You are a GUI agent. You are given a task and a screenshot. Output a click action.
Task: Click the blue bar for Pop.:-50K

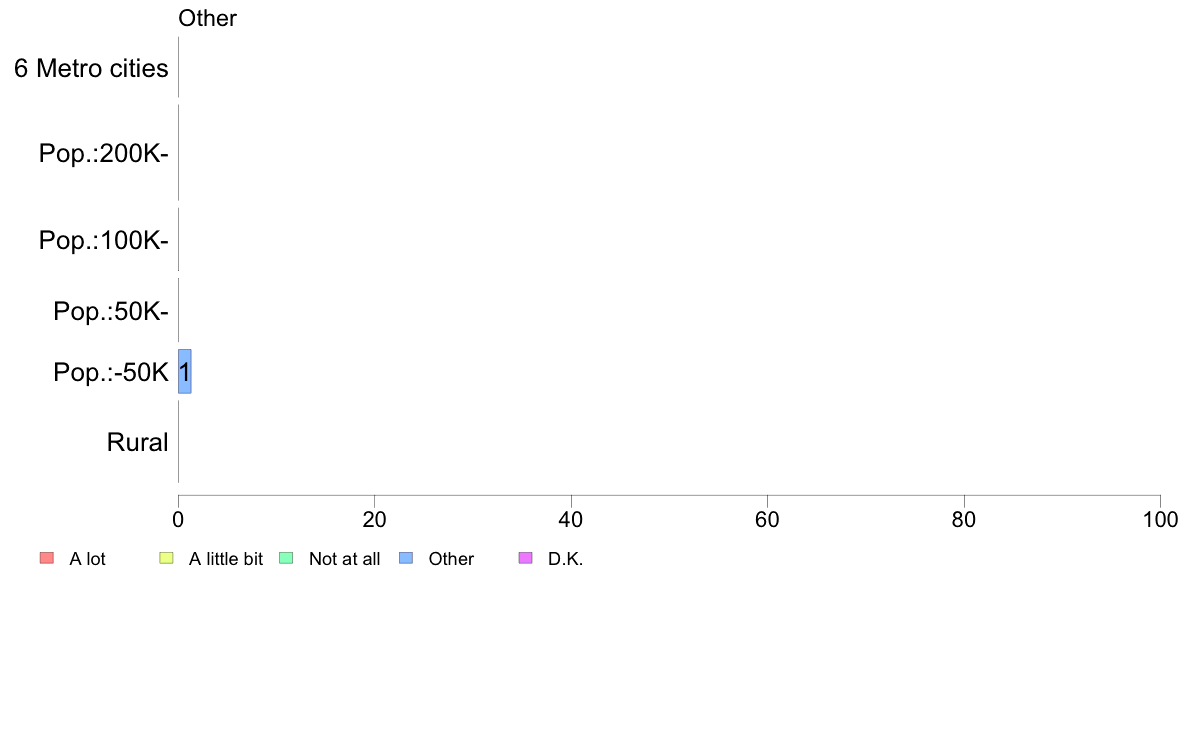[x=185, y=371]
